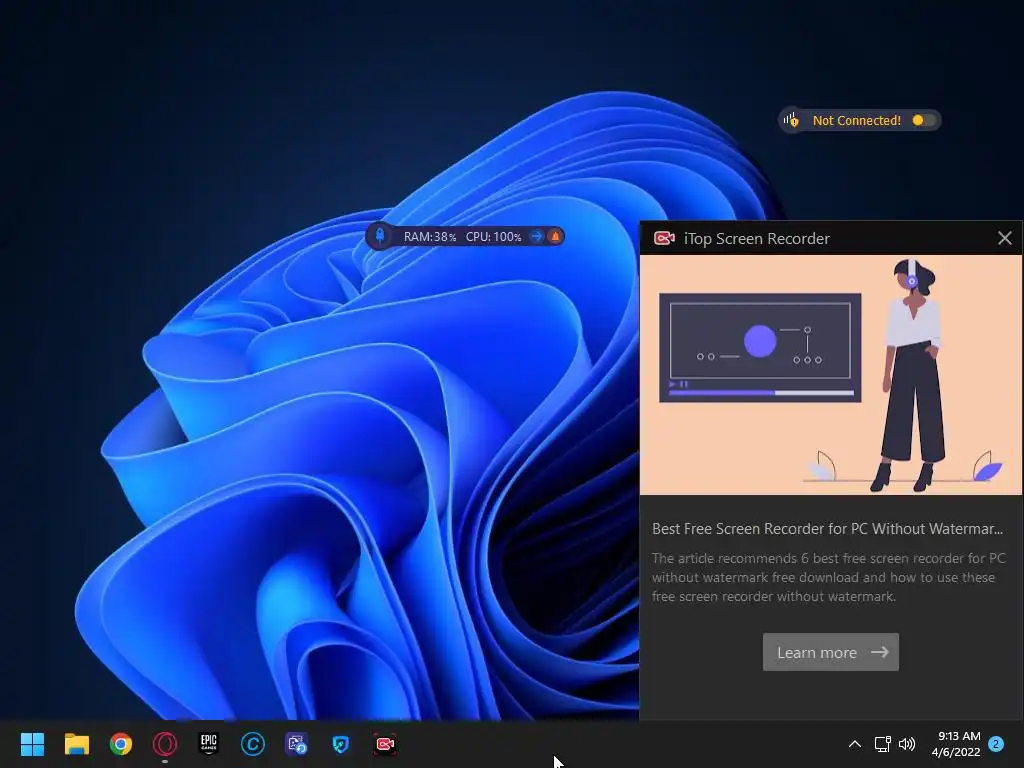Viewport: 1024px width, 768px height.
Task: Open the purple data recovery taskbar app
Action: coord(296,744)
